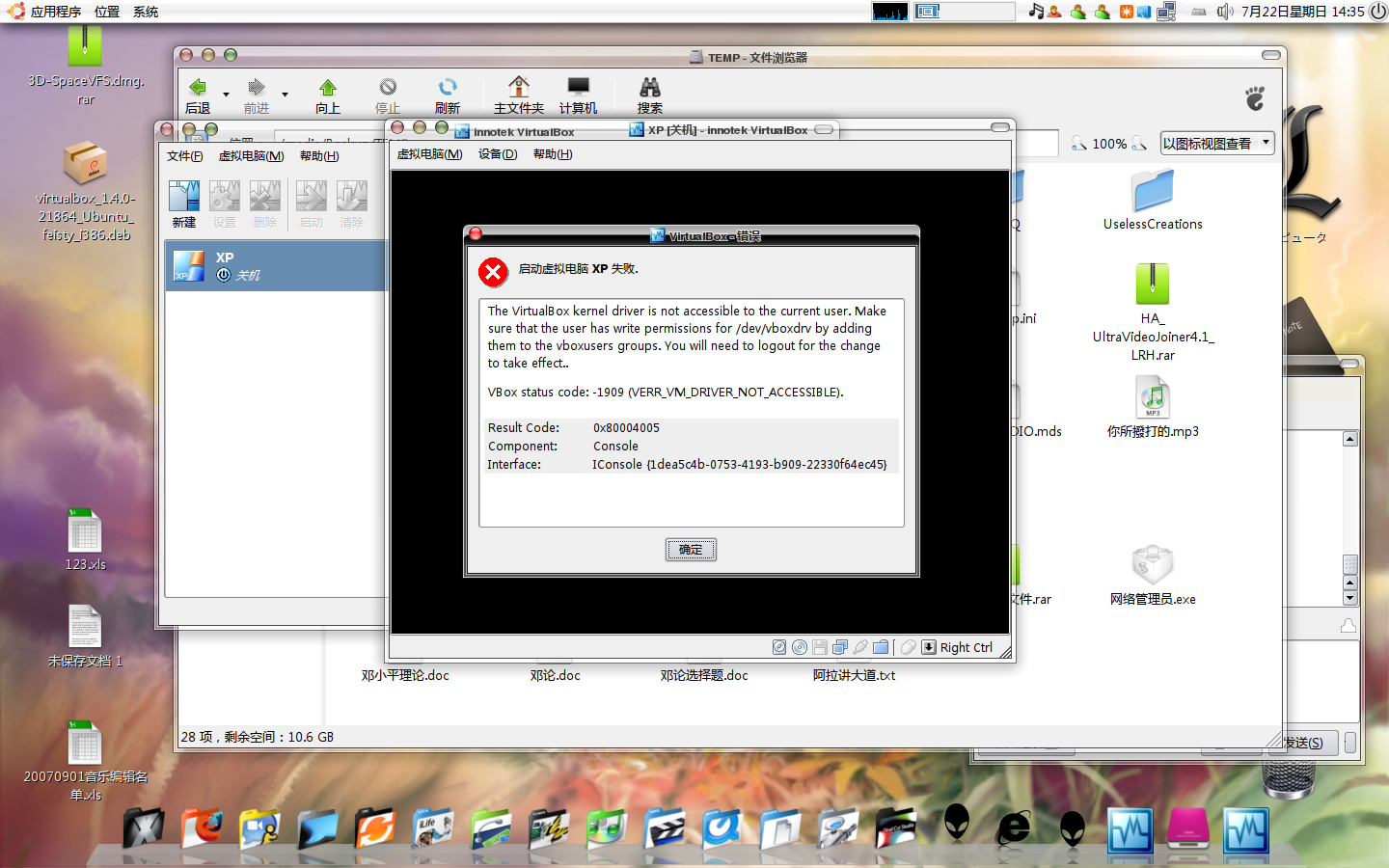Open the 以图标视图查看 view mode dropdown
Image resolution: width=1389 pixels, height=868 pixels.
pyautogui.click(x=1217, y=144)
